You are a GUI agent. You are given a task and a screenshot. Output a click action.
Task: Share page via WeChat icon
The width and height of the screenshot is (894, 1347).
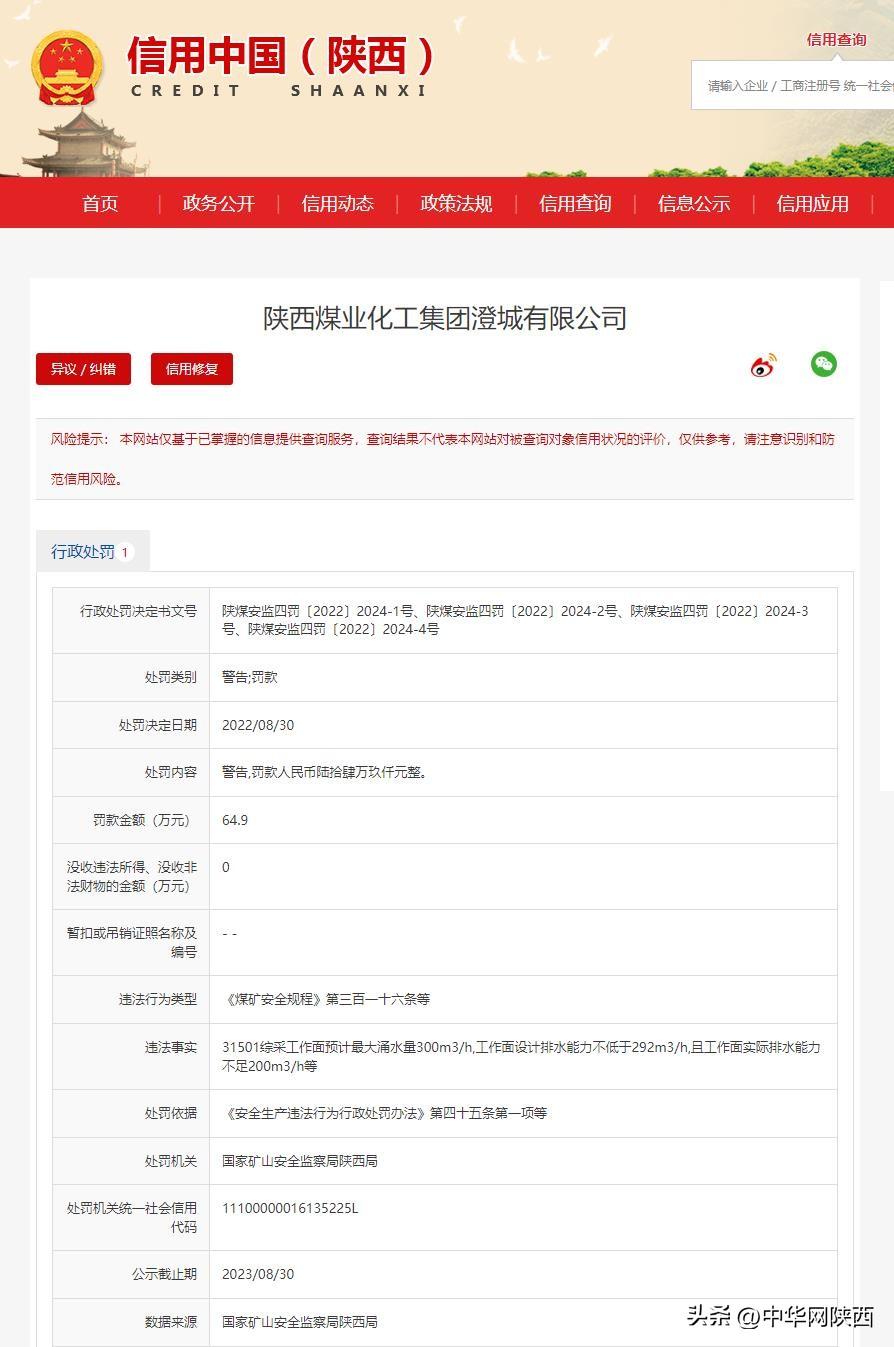[x=823, y=365]
